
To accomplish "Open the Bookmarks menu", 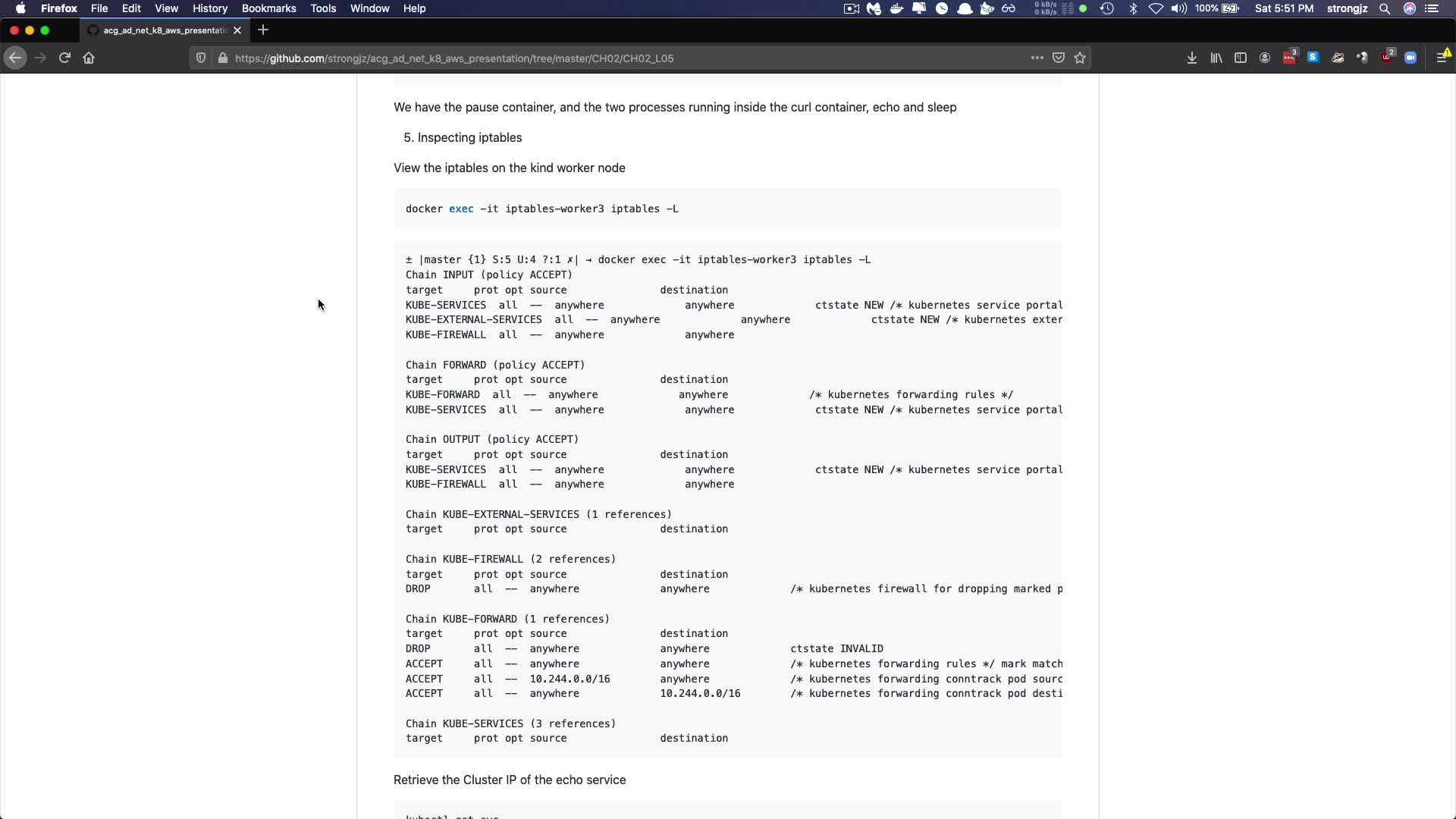I will (x=268, y=8).
